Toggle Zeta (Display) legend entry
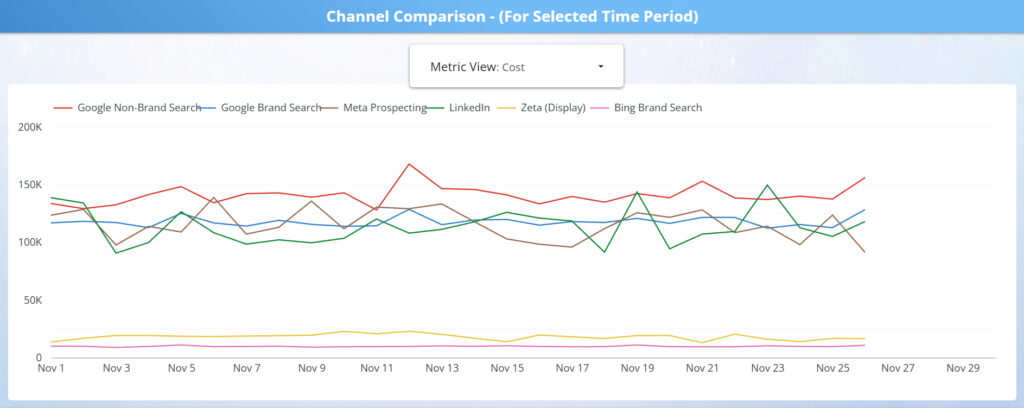The width and height of the screenshot is (1024, 408). 553,107
